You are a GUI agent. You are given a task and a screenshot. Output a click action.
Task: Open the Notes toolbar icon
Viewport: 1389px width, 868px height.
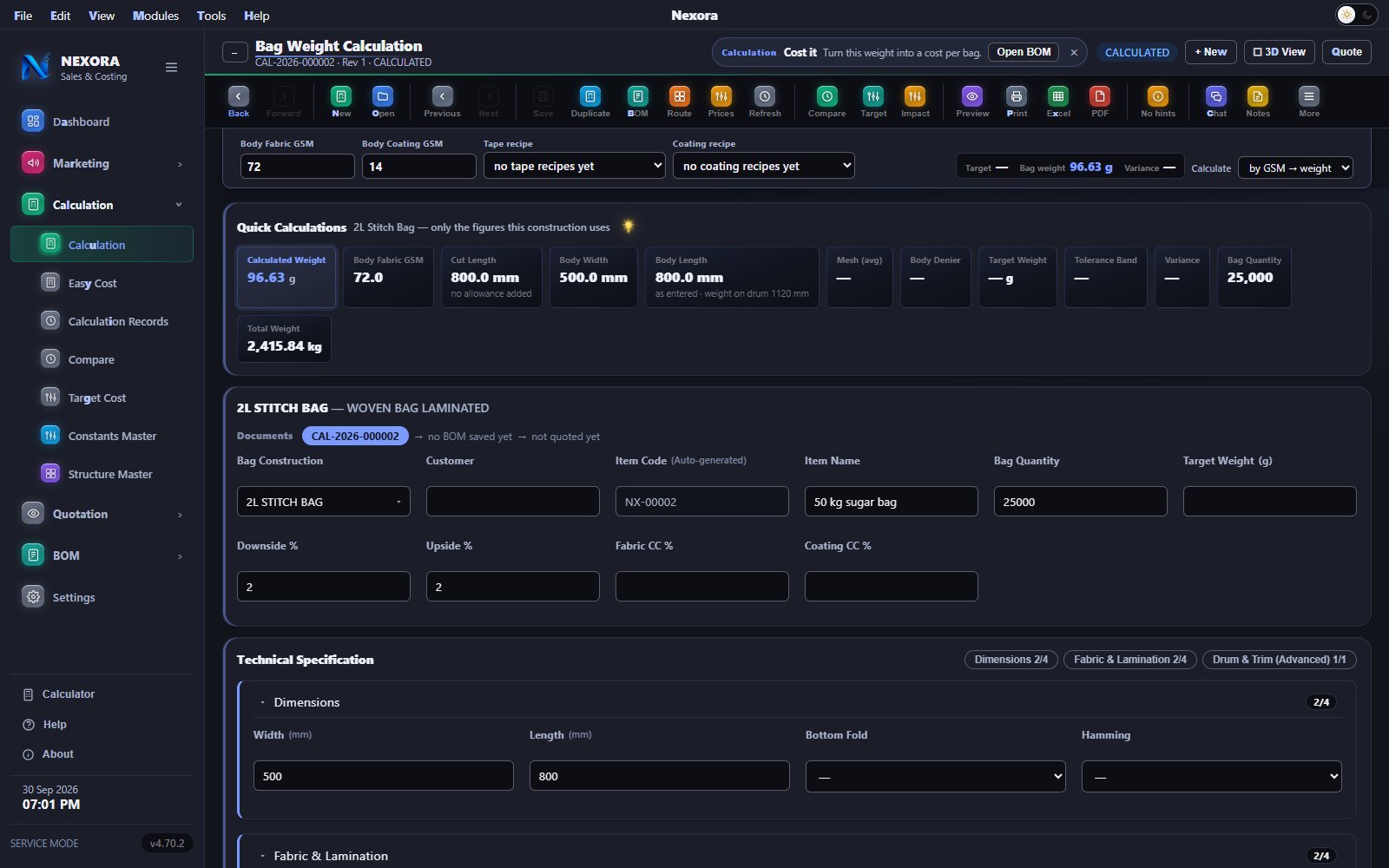[1258, 96]
